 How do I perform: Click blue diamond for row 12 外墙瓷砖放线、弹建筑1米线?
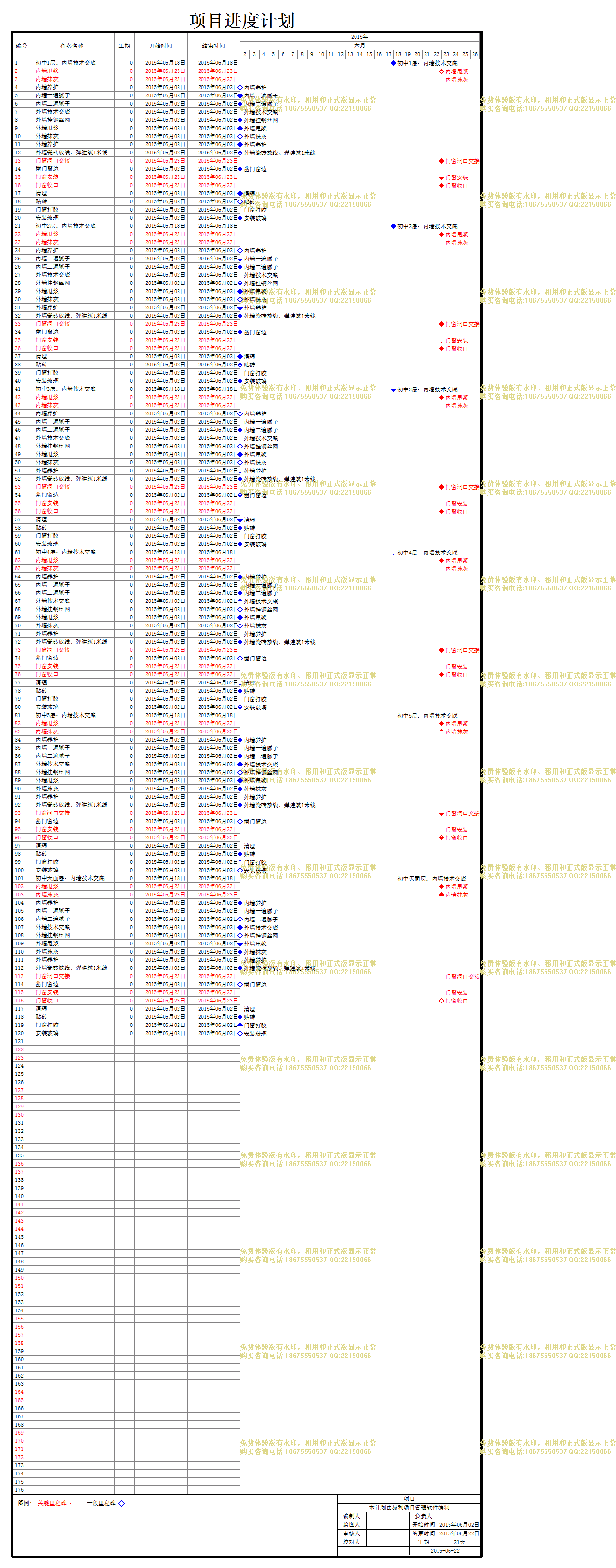240,153
